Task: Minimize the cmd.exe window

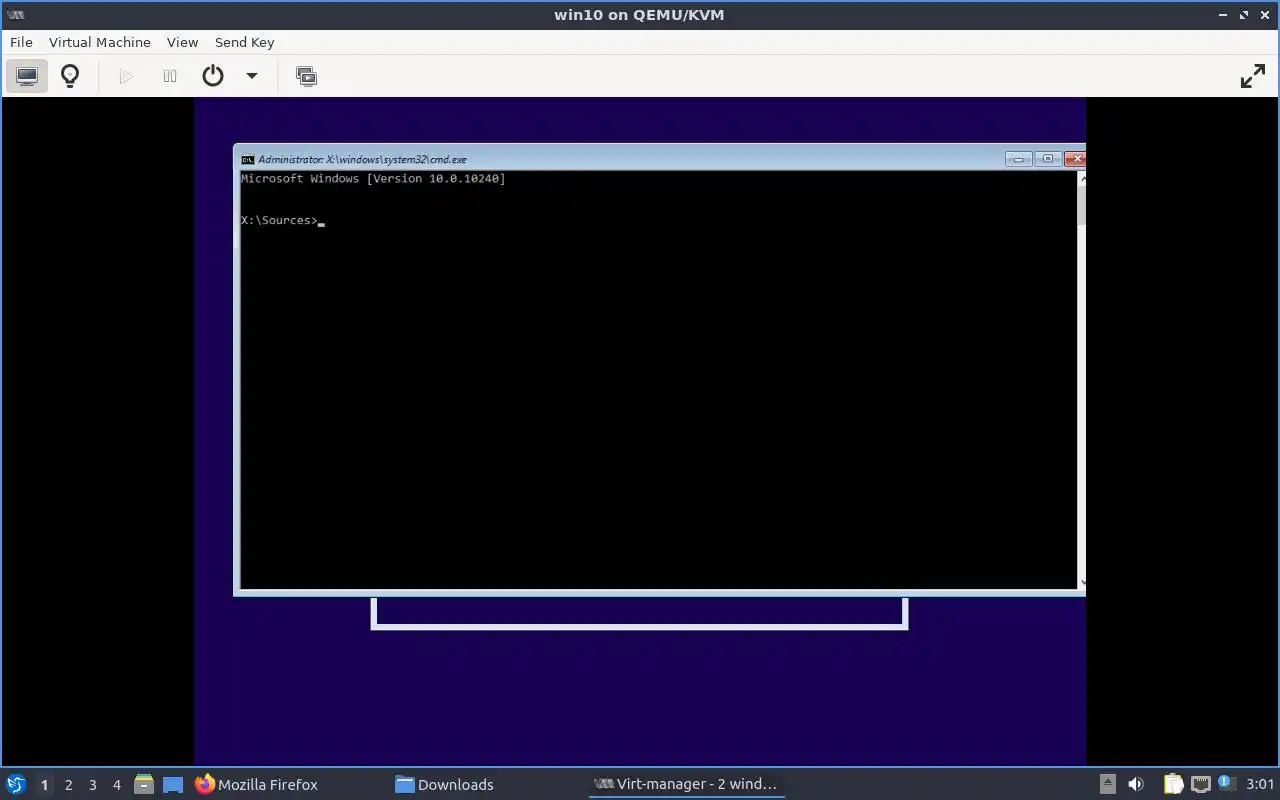Action: tap(1018, 159)
